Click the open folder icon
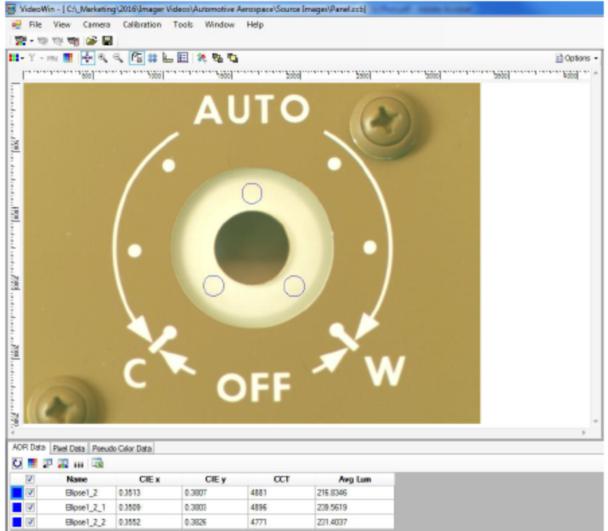 tap(92, 40)
